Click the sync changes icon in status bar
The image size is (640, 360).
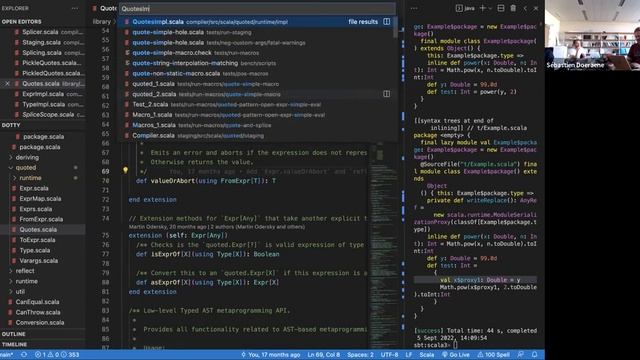pos(24,355)
